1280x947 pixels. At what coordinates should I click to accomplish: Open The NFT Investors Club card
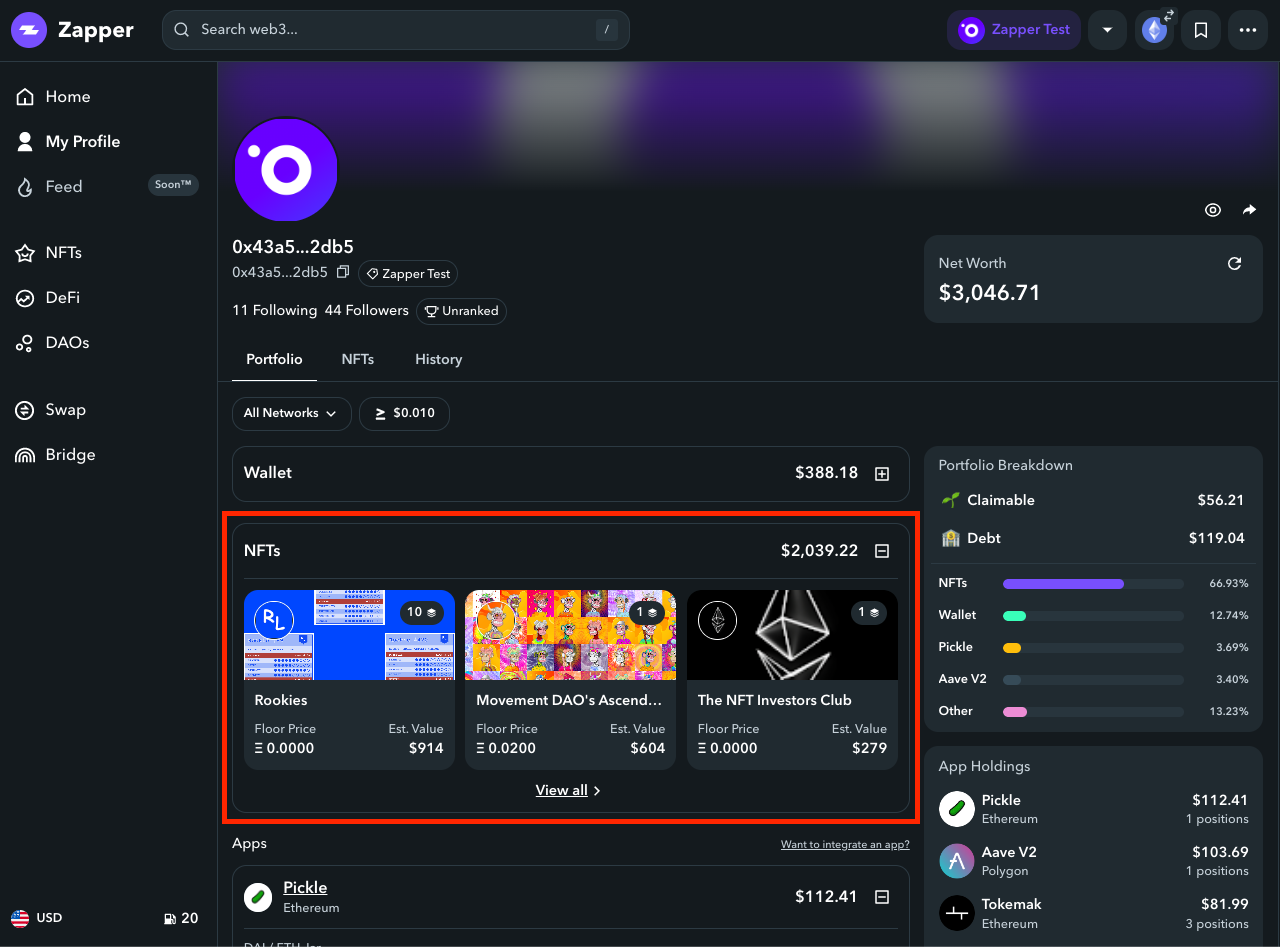coord(792,679)
